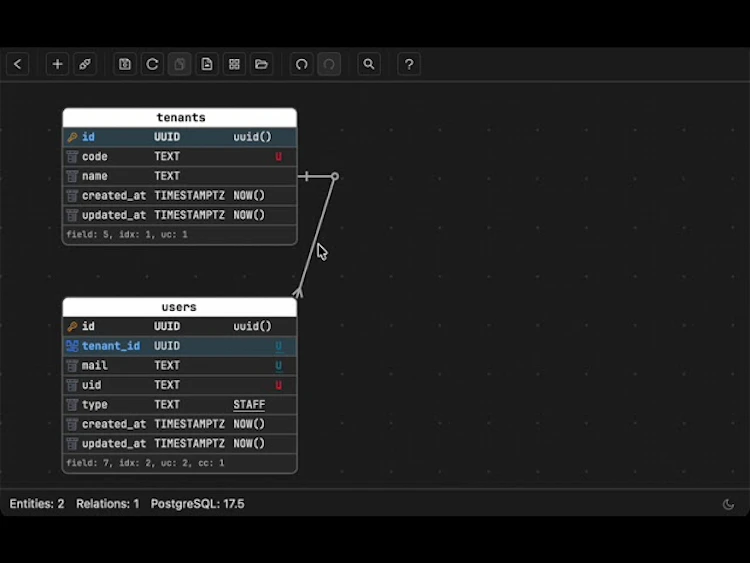Viewport: 750px width, 563px height.
Task: Add a new entity with the plus button
Action: click(x=57, y=64)
